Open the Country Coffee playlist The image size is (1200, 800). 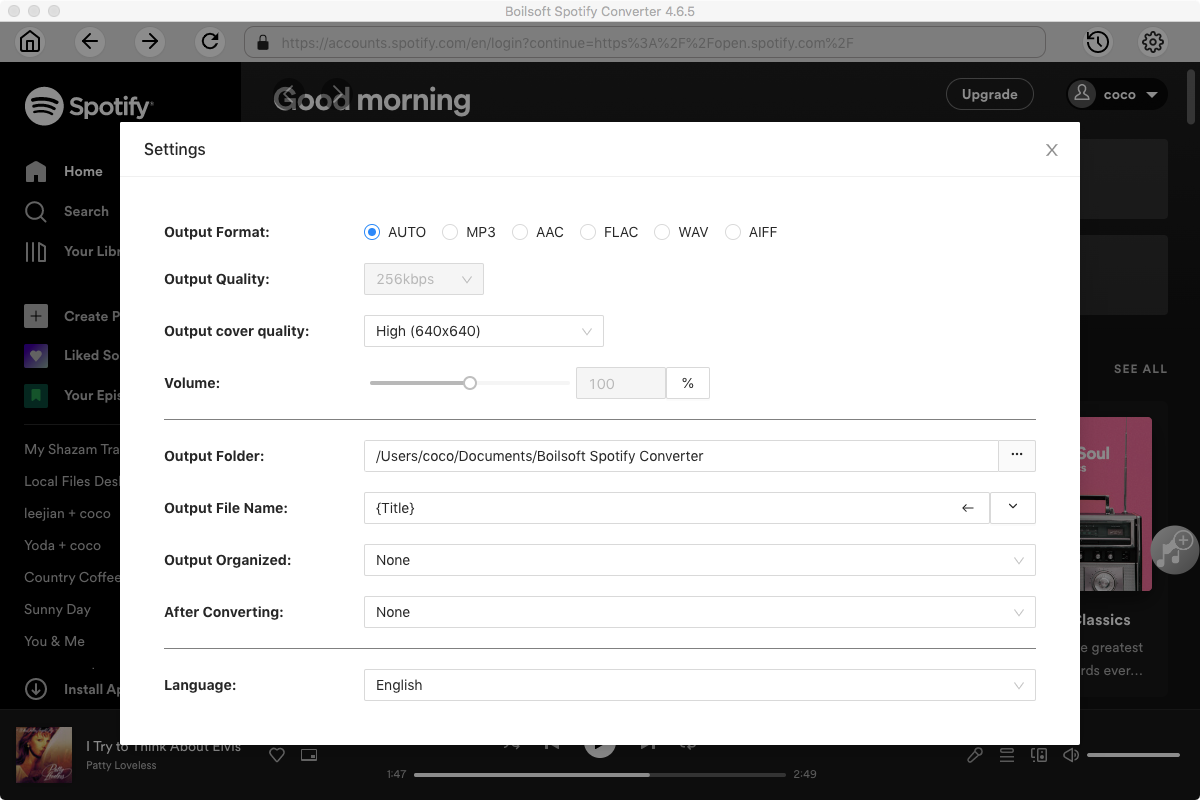72,577
